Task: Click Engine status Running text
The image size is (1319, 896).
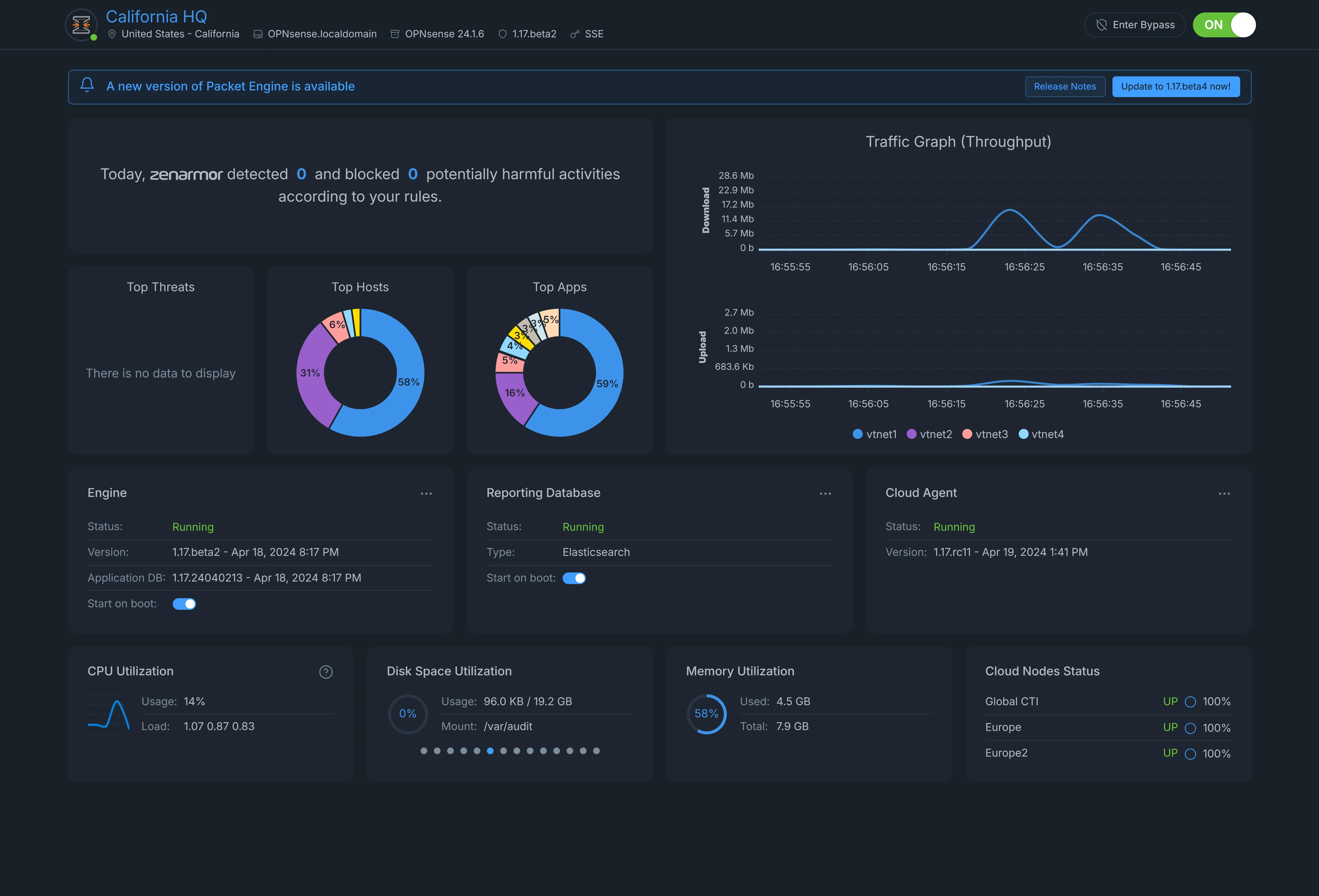Action: point(193,527)
